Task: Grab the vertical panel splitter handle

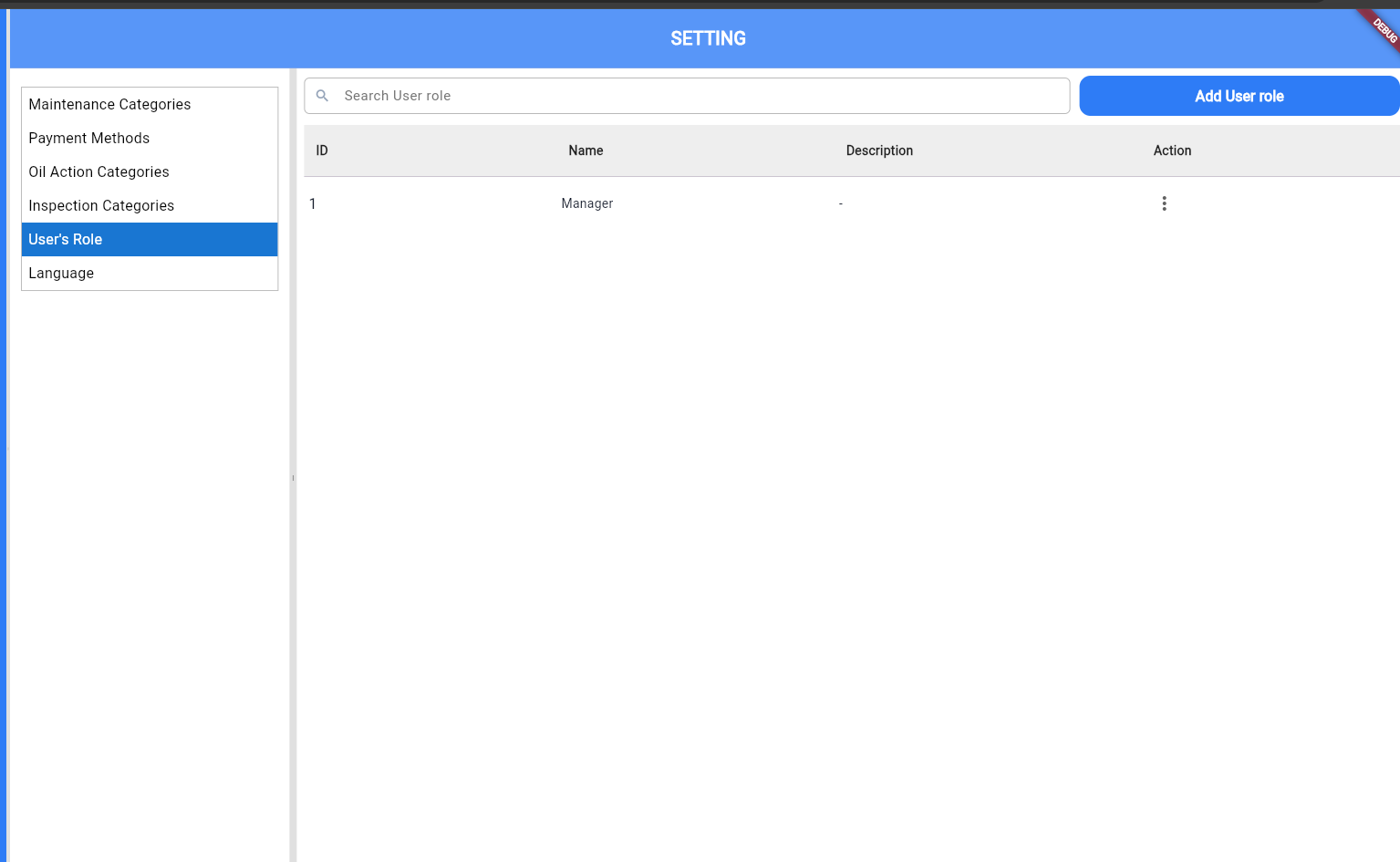Action: [x=293, y=477]
